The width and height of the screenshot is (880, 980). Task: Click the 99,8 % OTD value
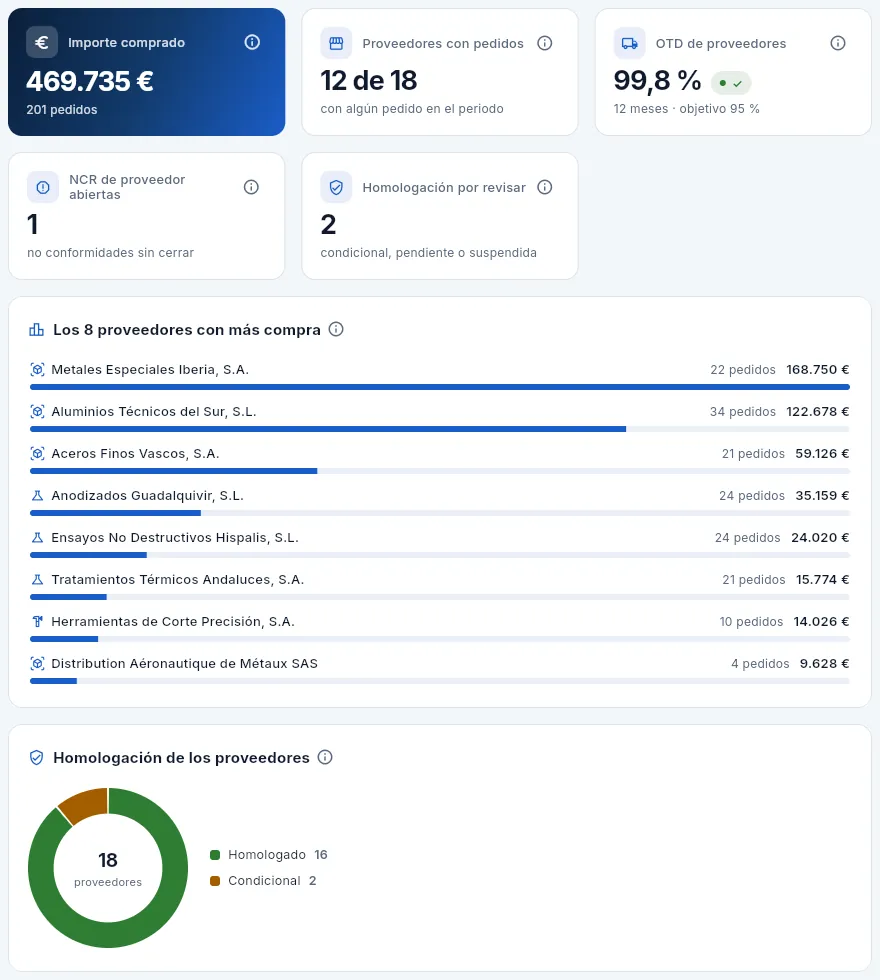coord(658,81)
